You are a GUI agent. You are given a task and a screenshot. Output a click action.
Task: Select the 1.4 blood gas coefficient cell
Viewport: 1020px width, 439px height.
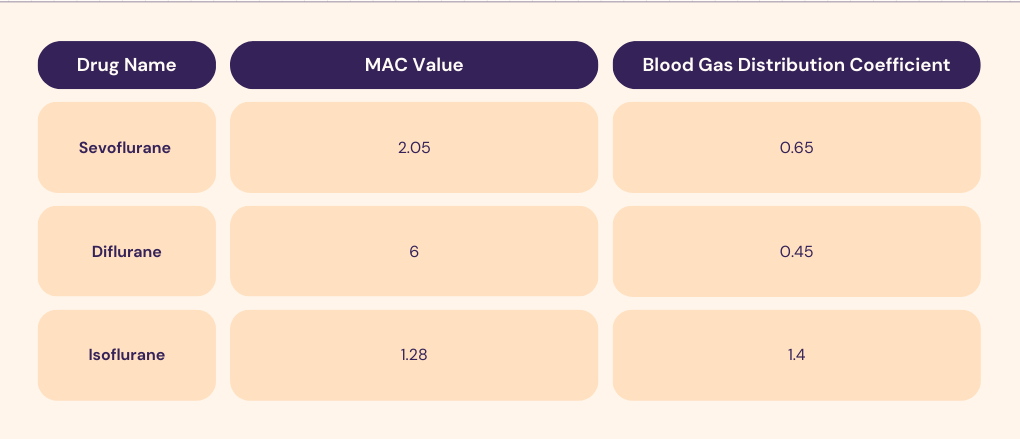point(796,354)
